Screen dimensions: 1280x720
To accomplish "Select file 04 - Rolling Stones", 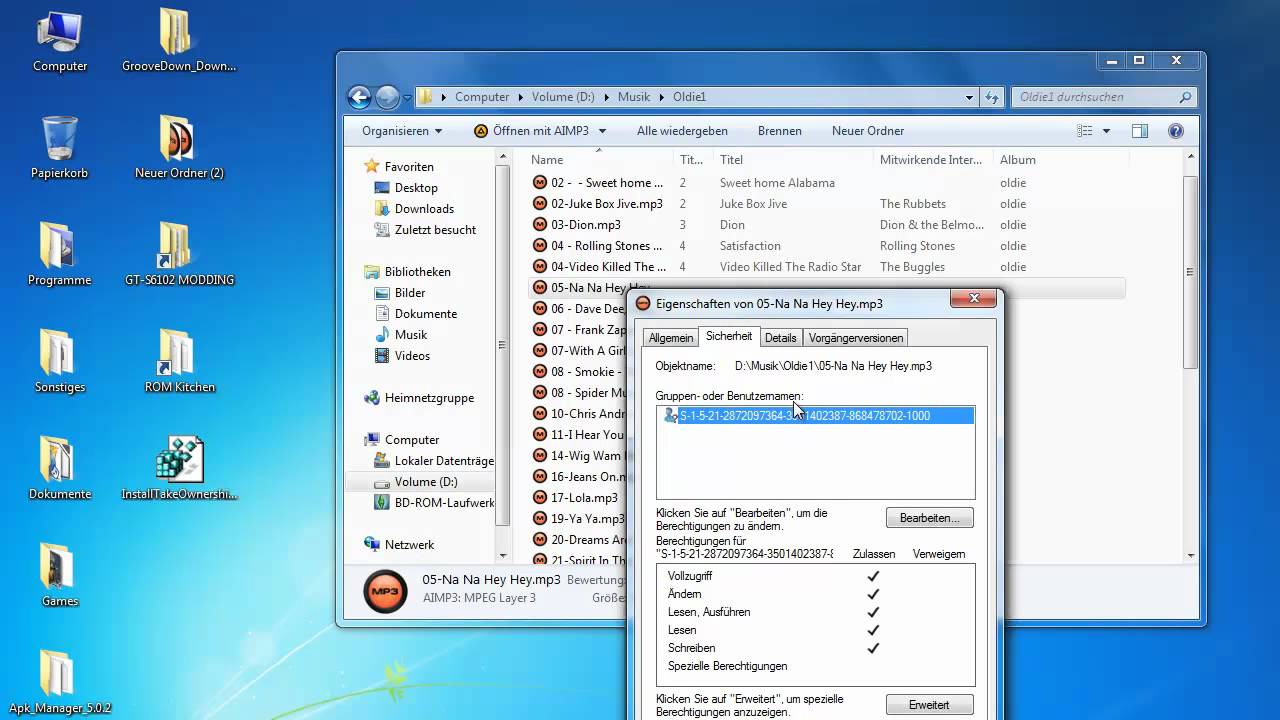I will (x=606, y=246).
